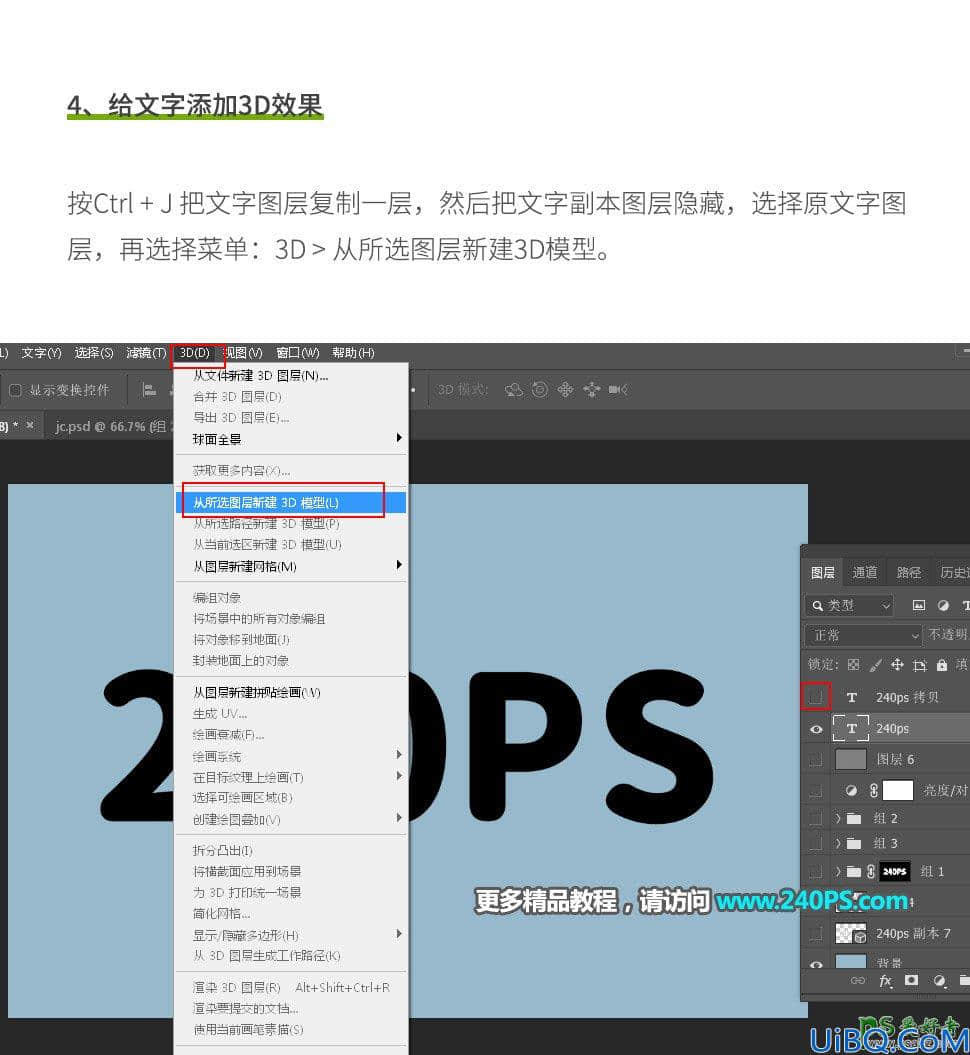Open the 显示/隐藏多边形(H) submenu
The width and height of the screenshot is (970, 1055).
pyautogui.click(x=291, y=935)
